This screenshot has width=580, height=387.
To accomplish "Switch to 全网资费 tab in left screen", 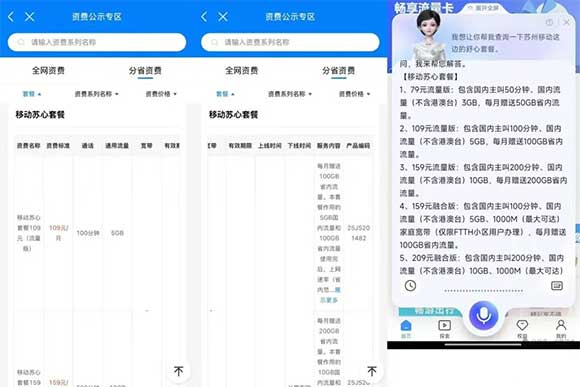I will [x=48, y=70].
